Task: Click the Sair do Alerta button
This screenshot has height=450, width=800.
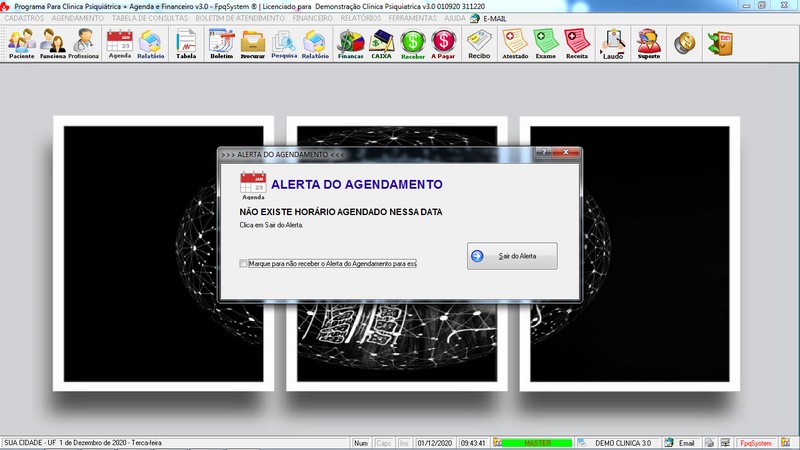Action: coord(512,256)
